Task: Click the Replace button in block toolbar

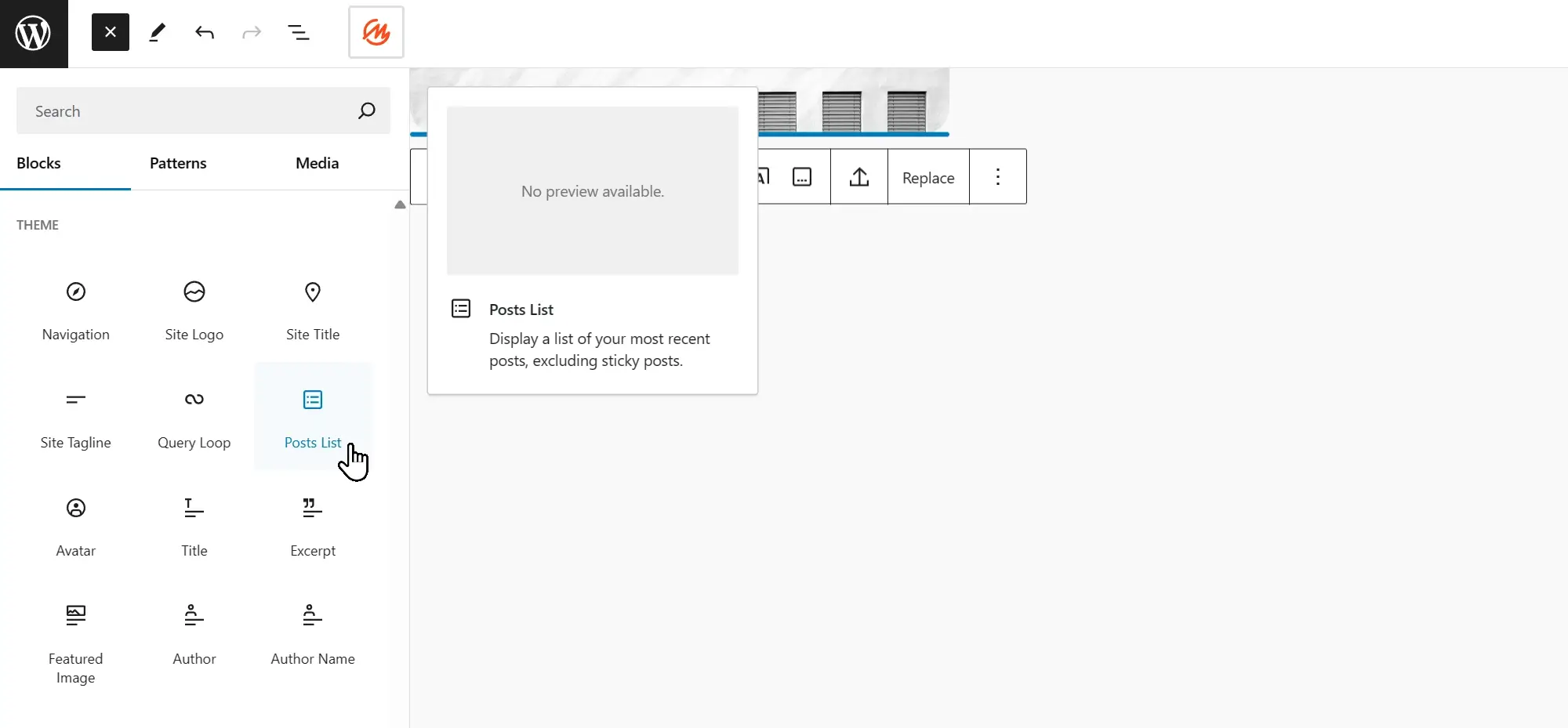Action: click(928, 177)
